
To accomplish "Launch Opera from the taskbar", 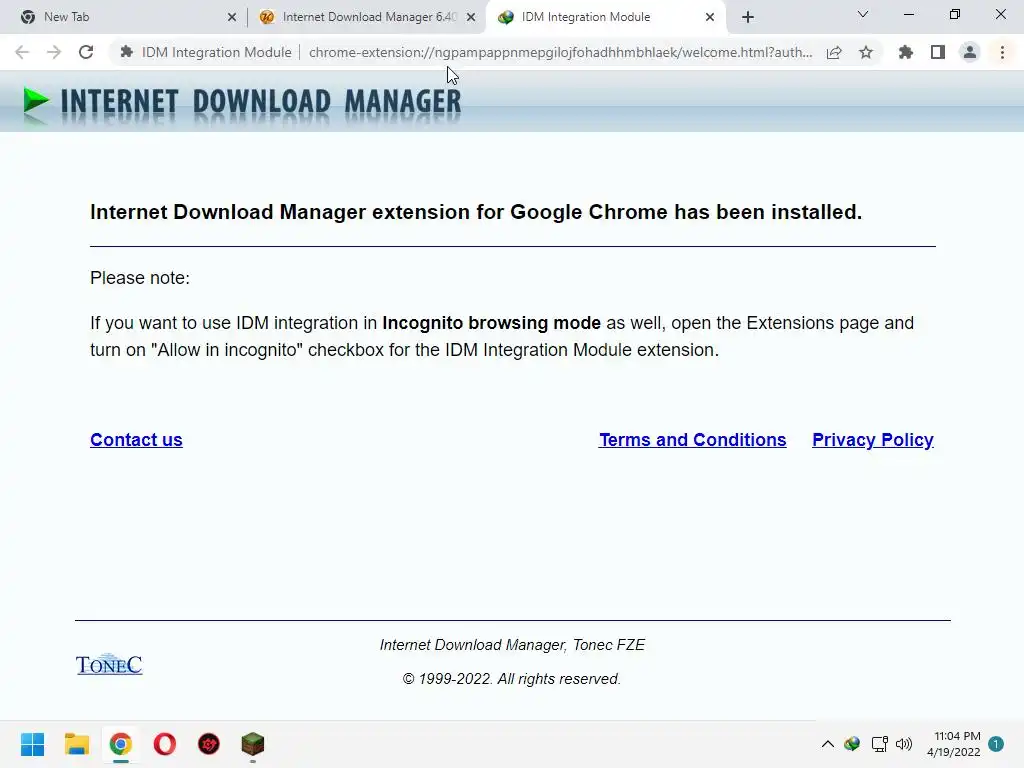I will (x=165, y=744).
